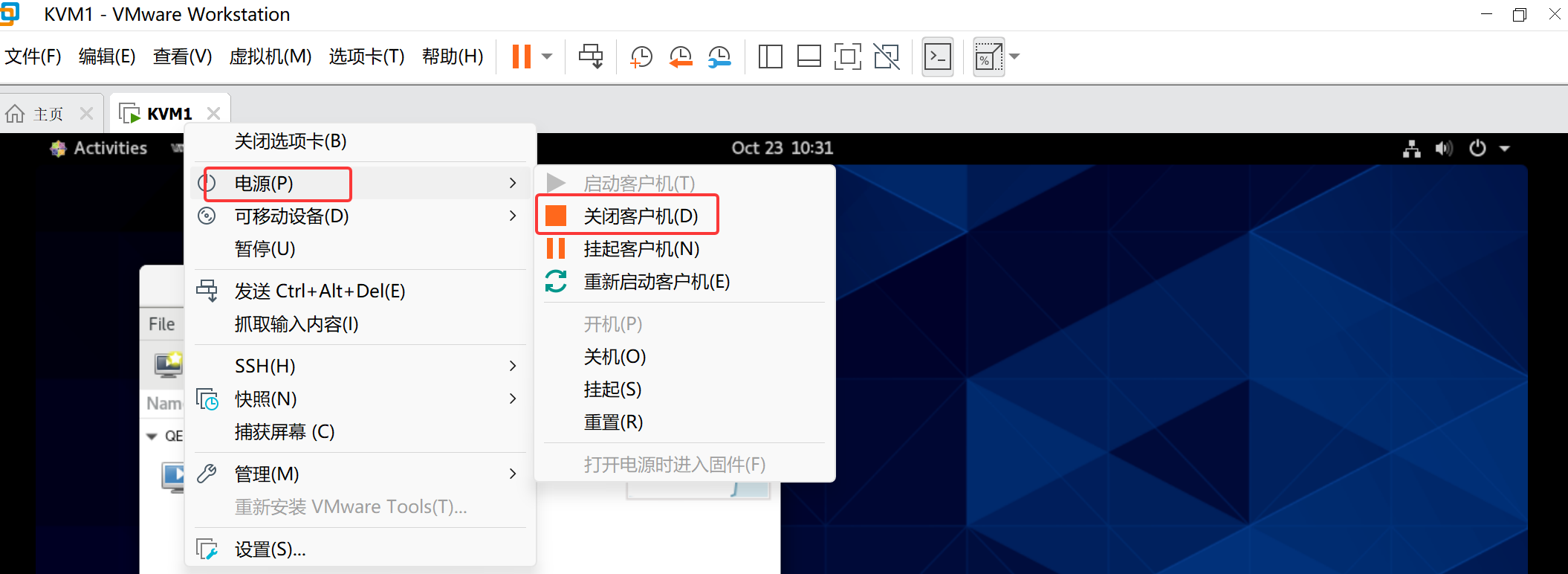The width and height of the screenshot is (1568, 574).
Task: Choose 发送 Ctrl+Alt+Del(E) menu entry
Action: [360, 291]
